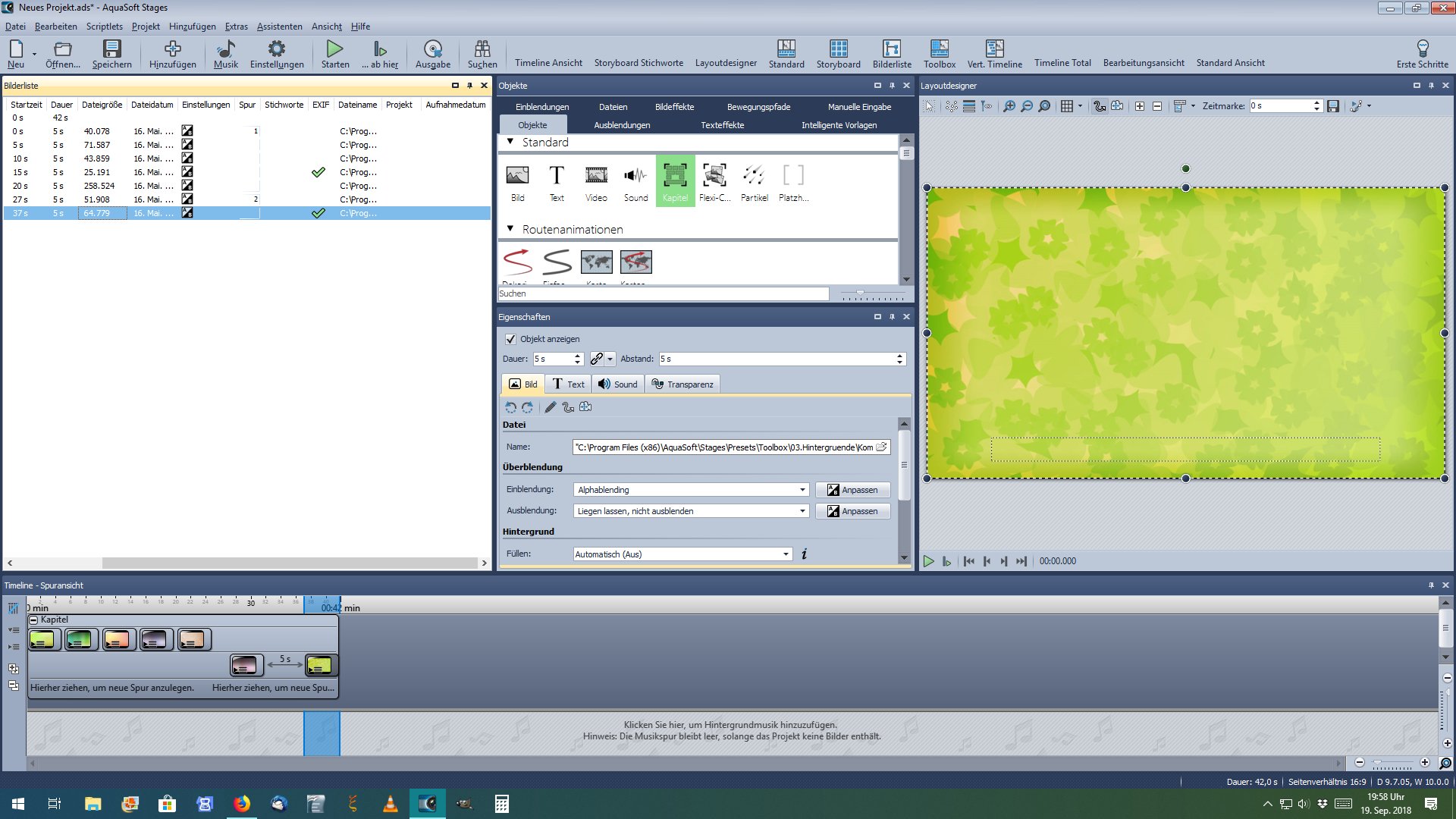Open the Einblendung Alphablending dropdown
Viewport: 1456px width, 819px height.
(x=802, y=490)
